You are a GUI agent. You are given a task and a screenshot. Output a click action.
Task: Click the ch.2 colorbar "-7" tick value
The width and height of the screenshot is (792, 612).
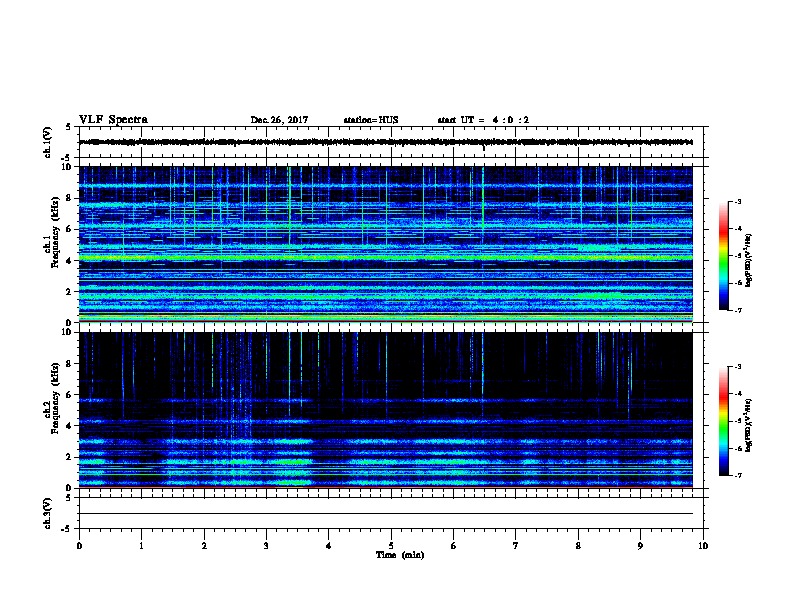tap(738, 476)
